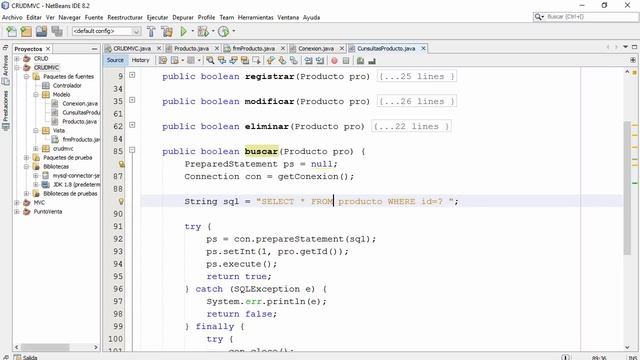Collapse the Modelo package node
Image resolution: width=640 pixels, height=360 pixels.
(36, 95)
